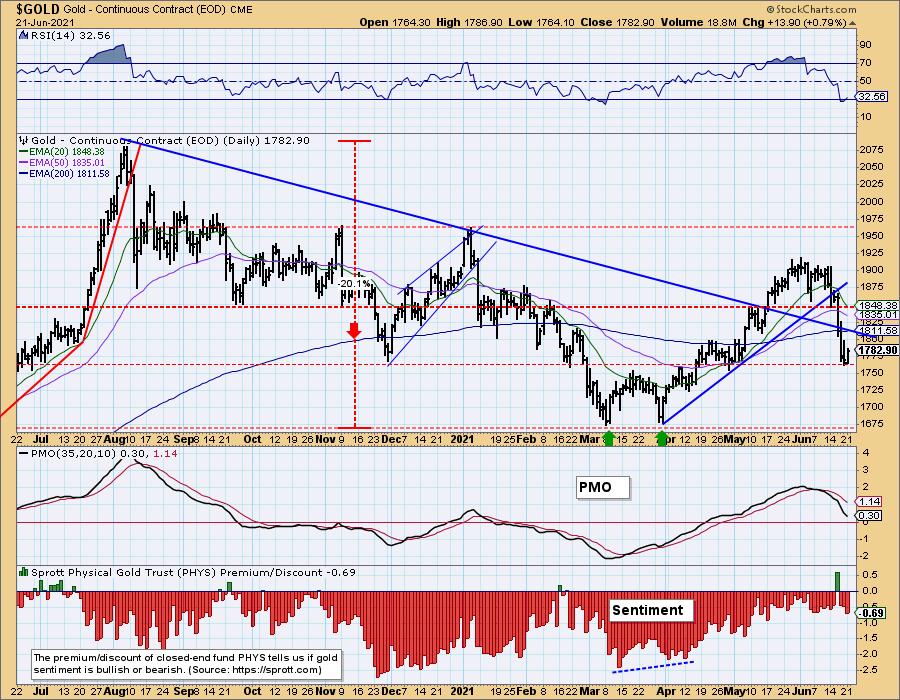
Task: Click the 90 label on RSI axis
Action: click(865, 45)
